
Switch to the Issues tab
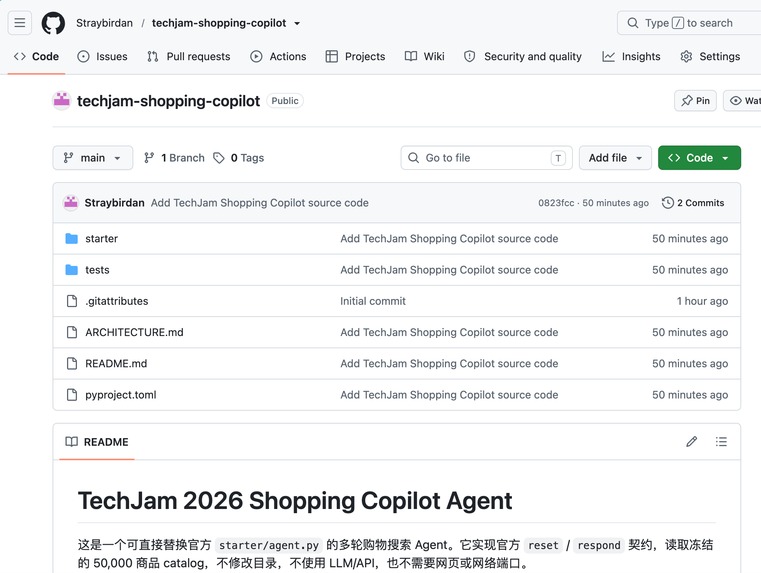pyautogui.click(x=102, y=56)
